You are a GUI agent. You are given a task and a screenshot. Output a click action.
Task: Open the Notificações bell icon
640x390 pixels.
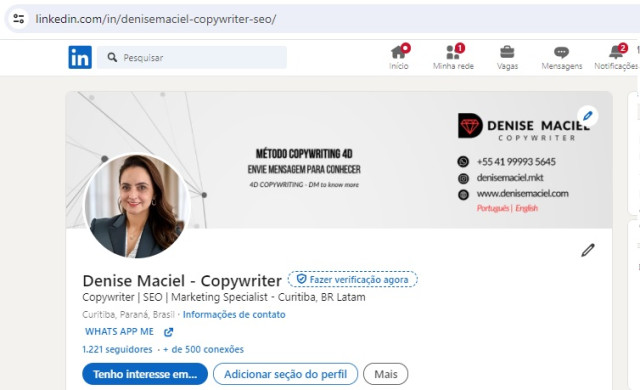point(616,52)
